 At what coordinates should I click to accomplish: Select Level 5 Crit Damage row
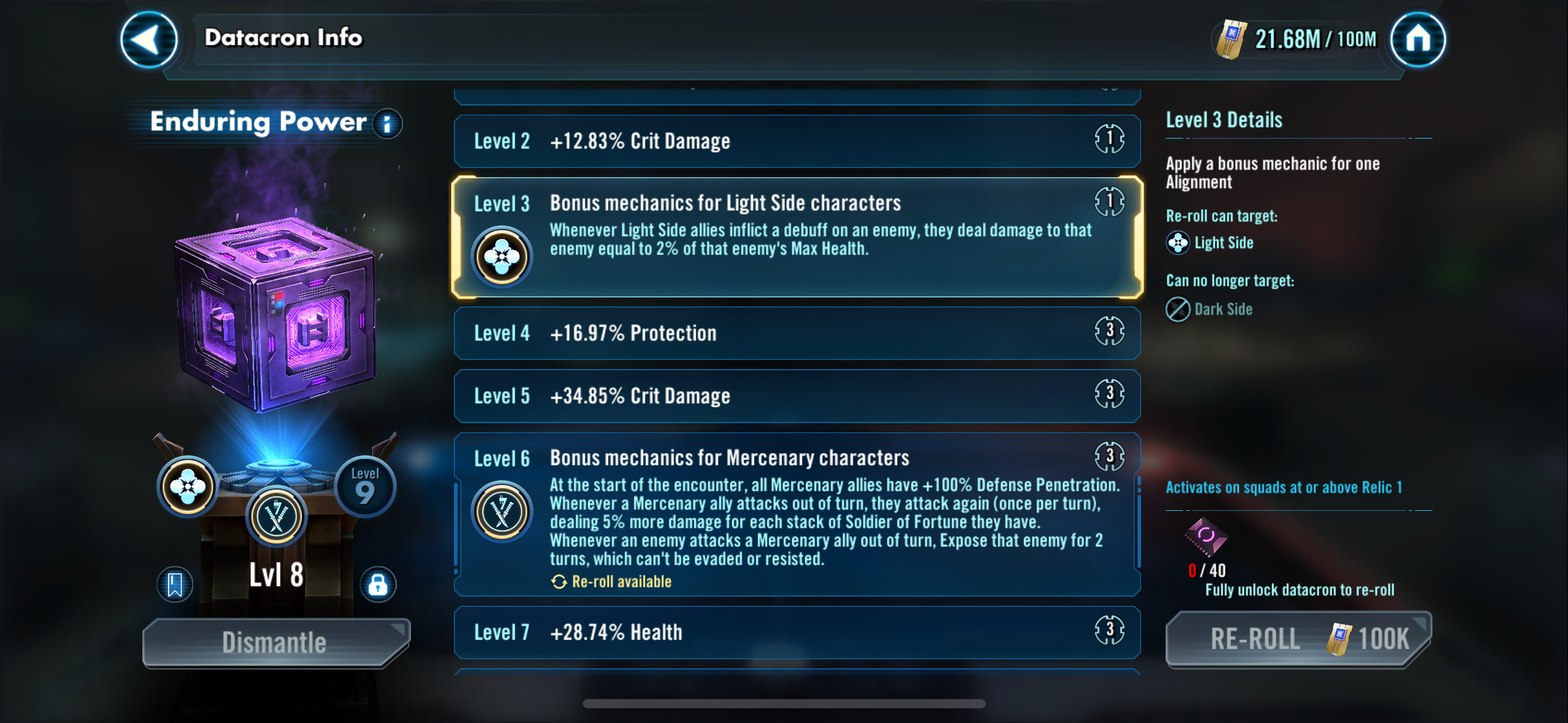[796, 396]
